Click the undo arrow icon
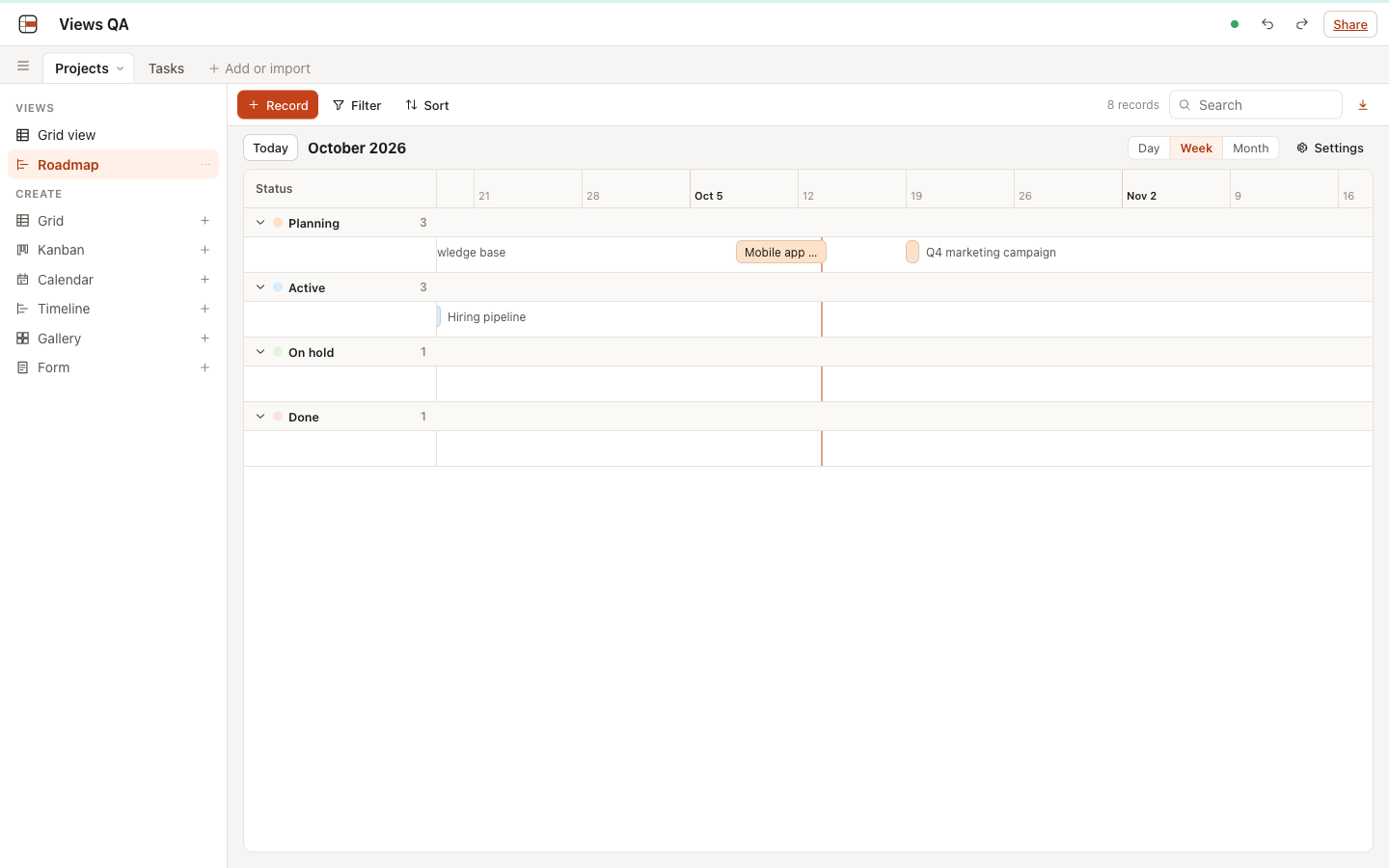Screen dimensions: 1389x868 point(1267,24)
